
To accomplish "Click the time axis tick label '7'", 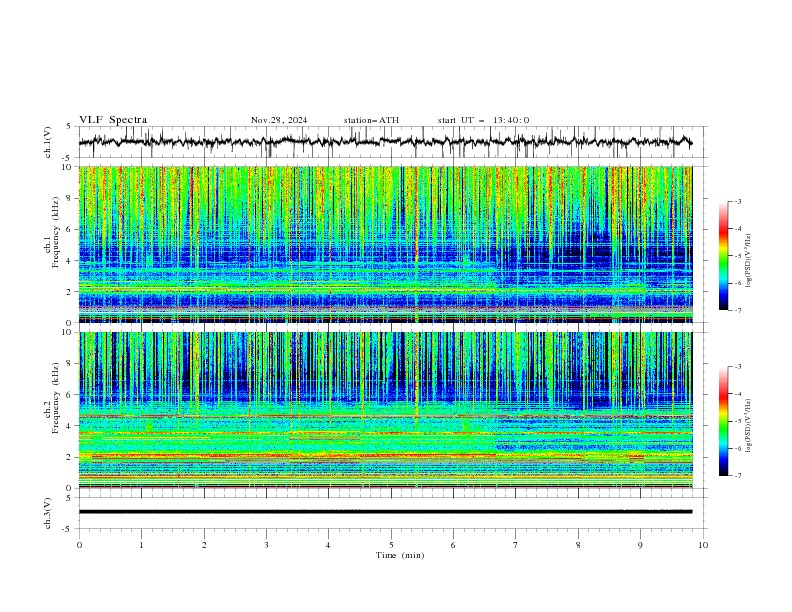I will click(516, 545).
